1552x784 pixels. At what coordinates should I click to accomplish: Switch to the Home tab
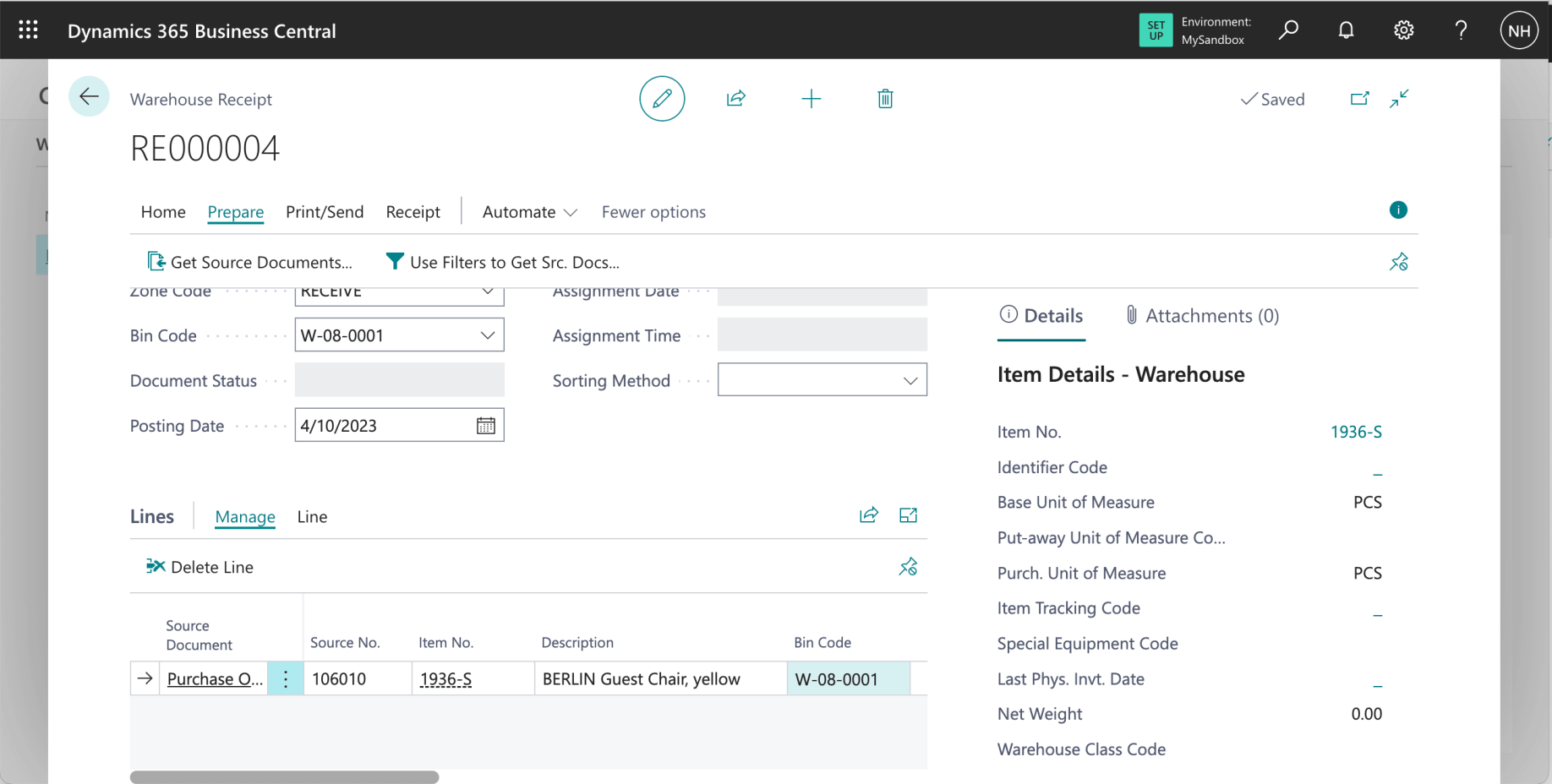[x=163, y=212]
